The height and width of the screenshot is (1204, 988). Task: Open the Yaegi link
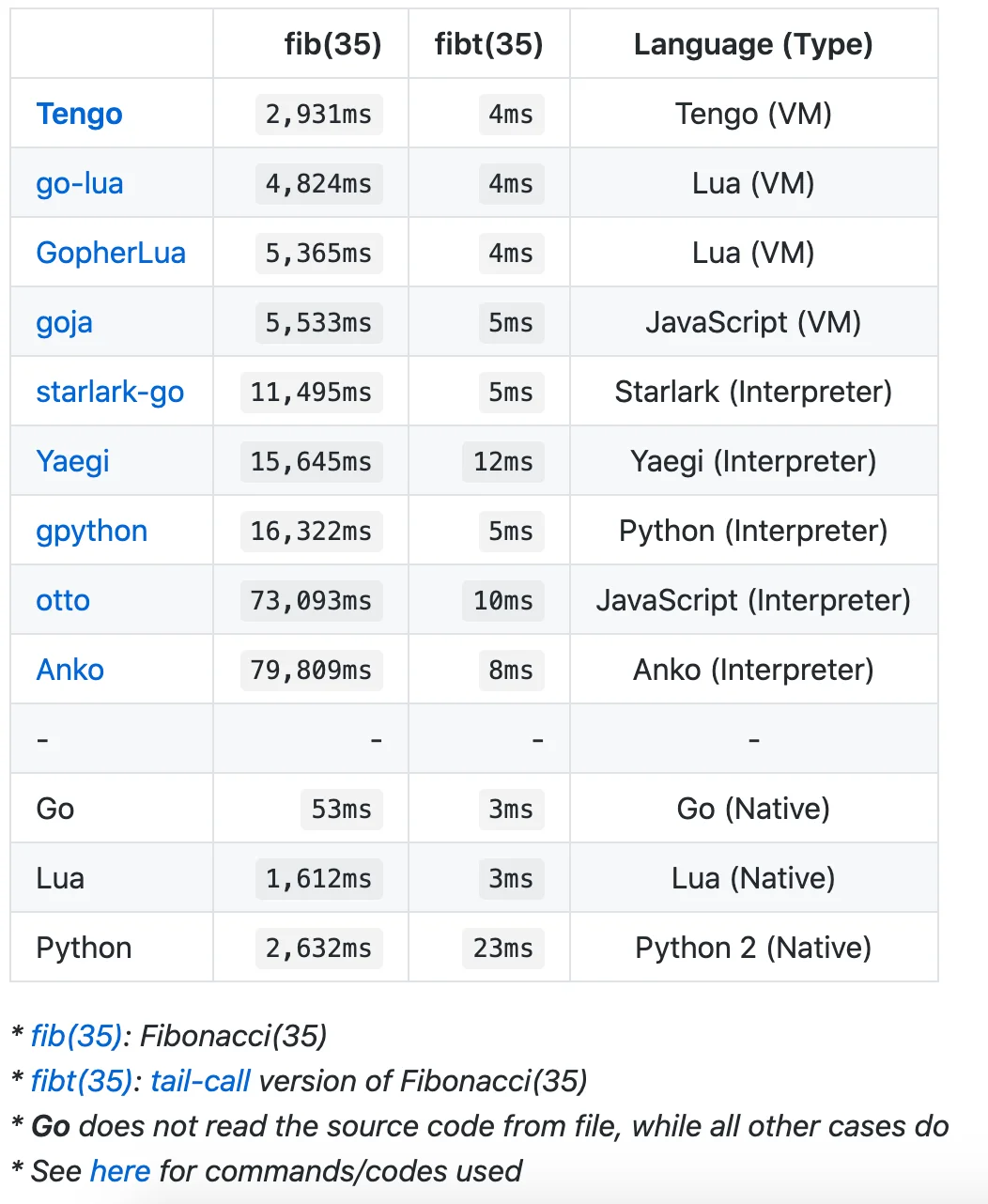(73, 461)
